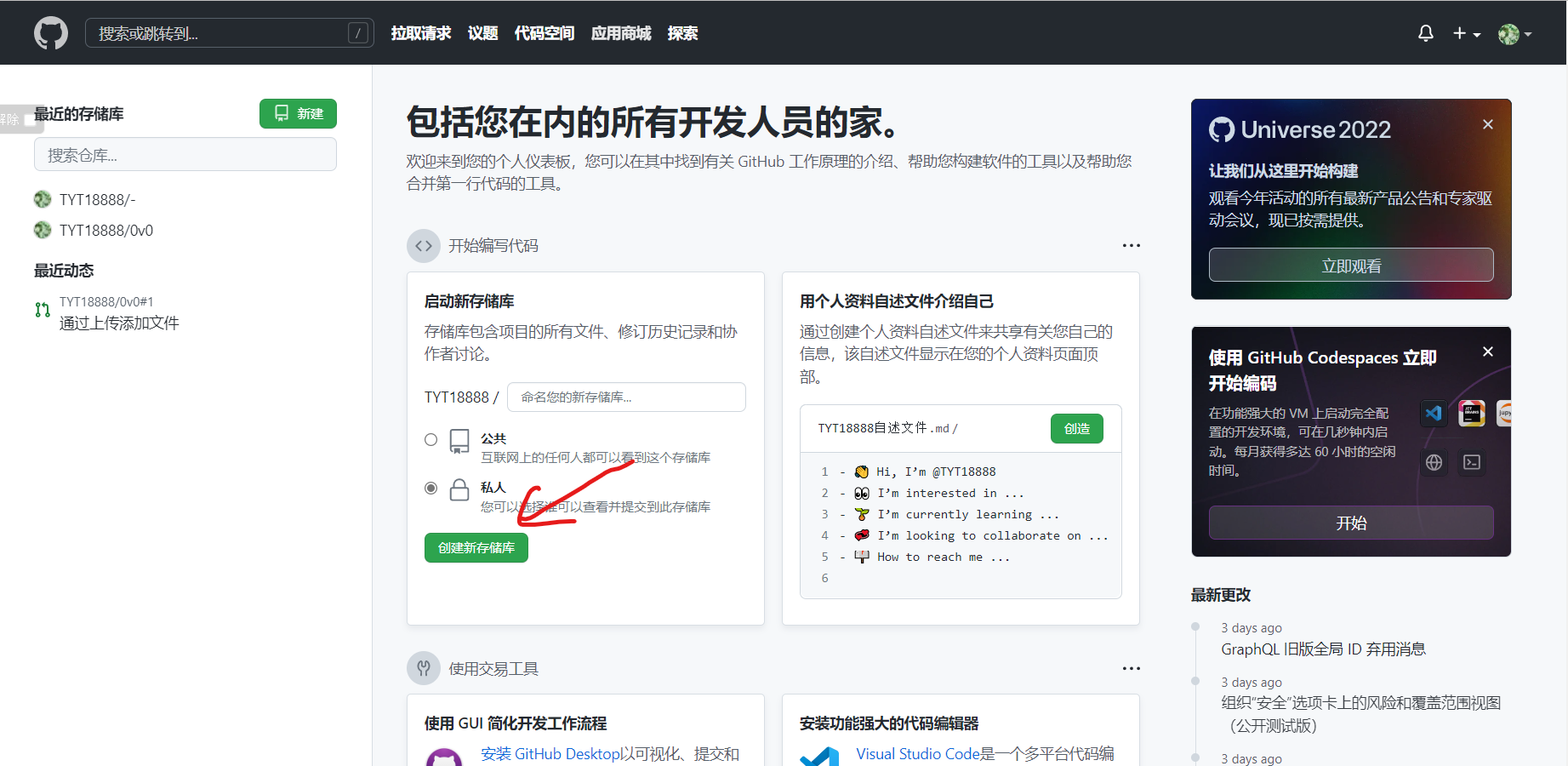Open the 应用商城 nav item
This screenshot has width=1568, height=766.
pyautogui.click(x=621, y=33)
